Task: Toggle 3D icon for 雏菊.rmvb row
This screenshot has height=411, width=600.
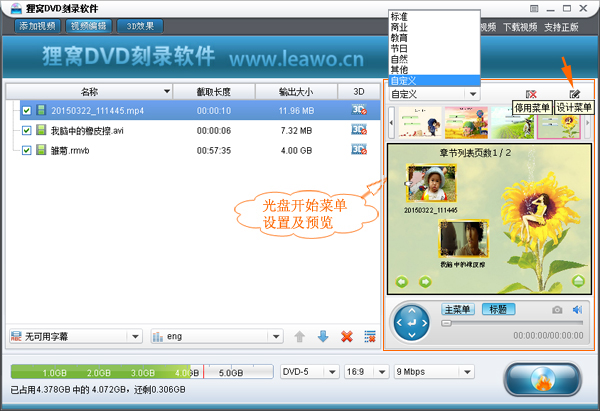Action: (x=359, y=149)
